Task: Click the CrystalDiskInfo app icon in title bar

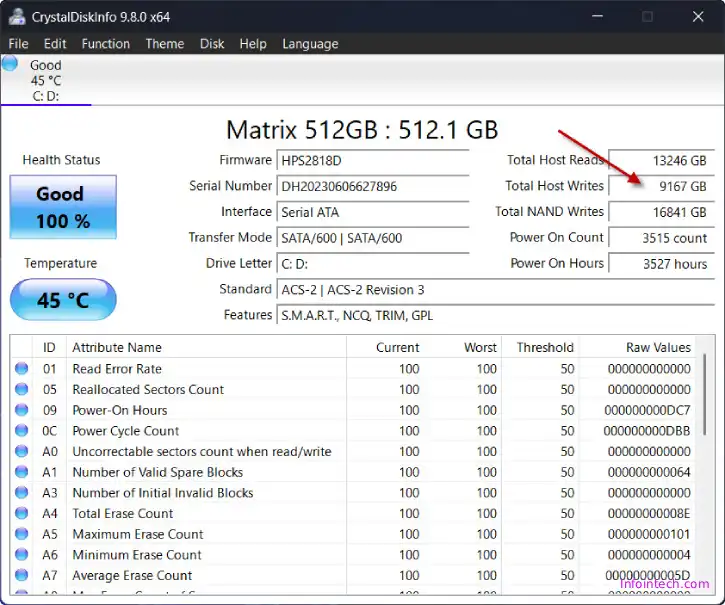Action: tap(17, 17)
